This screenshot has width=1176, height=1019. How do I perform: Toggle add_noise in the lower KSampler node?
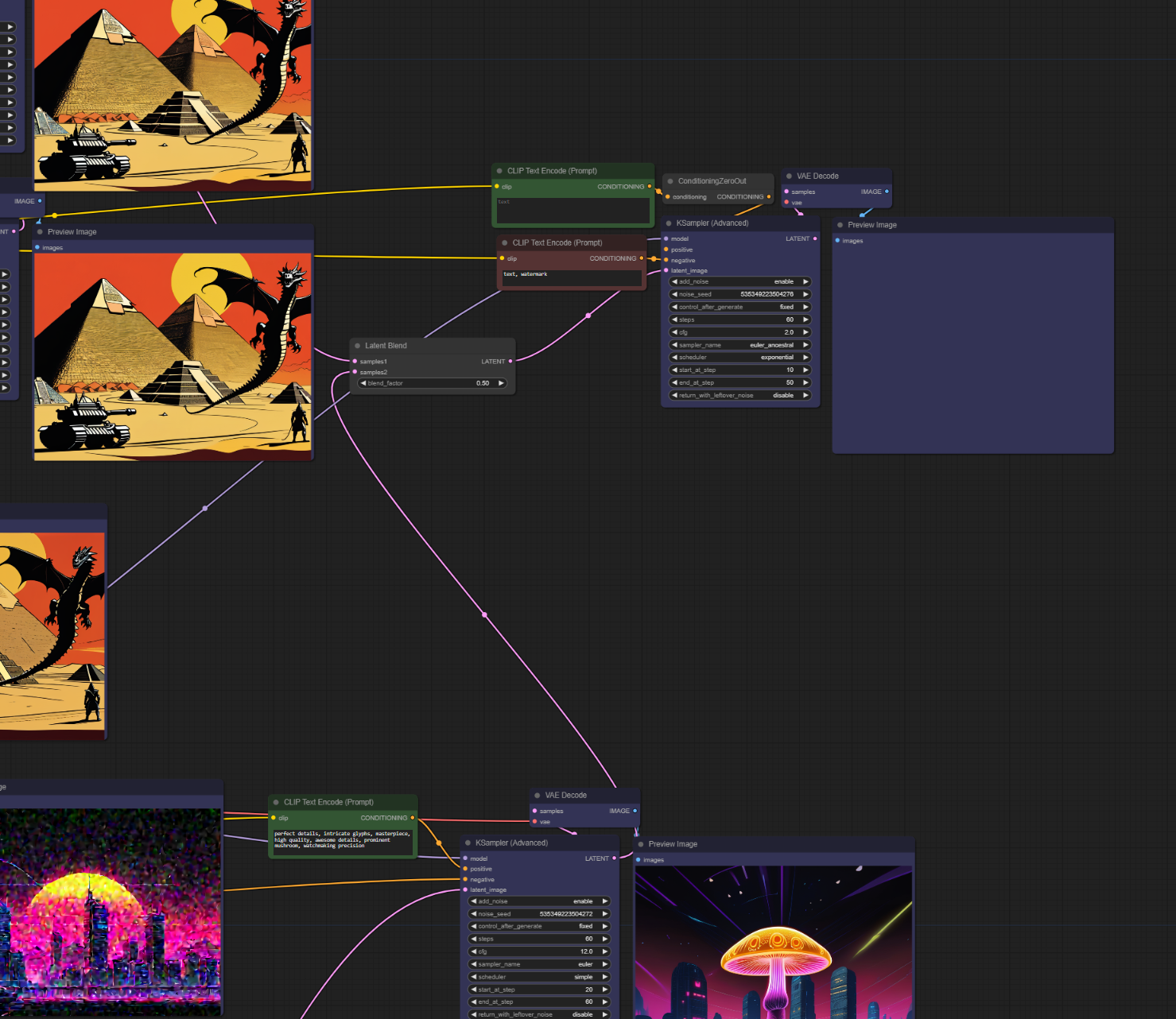pos(539,901)
